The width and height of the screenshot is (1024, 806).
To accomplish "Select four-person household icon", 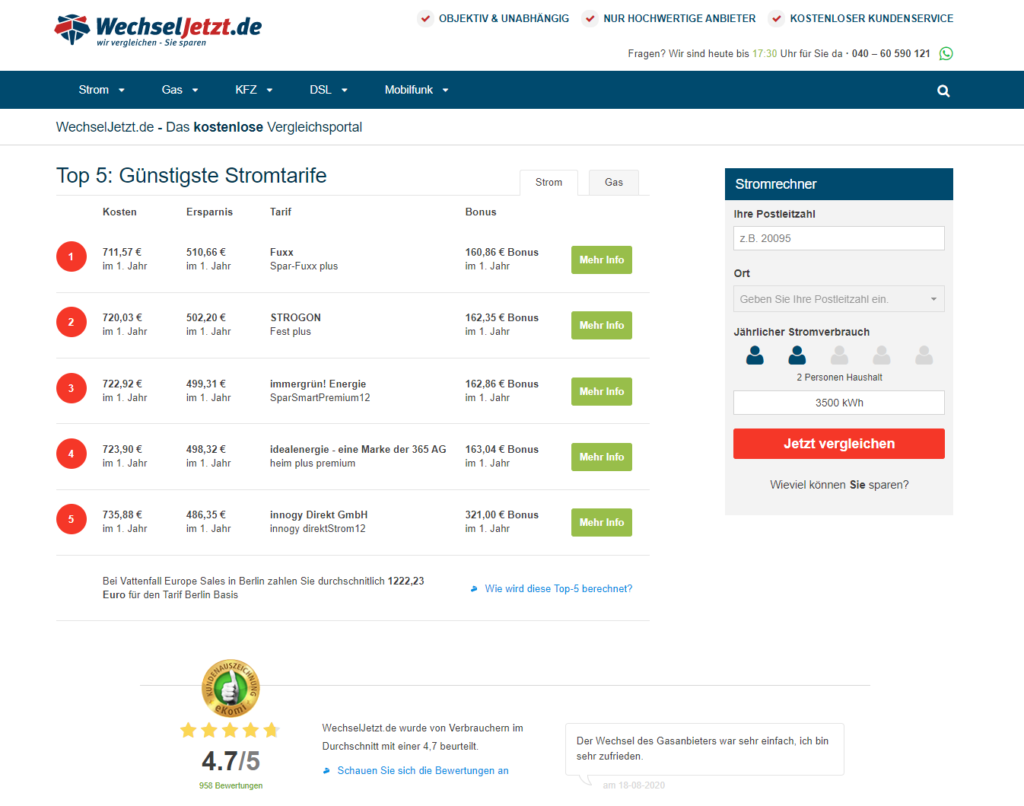I will [x=882, y=355].
